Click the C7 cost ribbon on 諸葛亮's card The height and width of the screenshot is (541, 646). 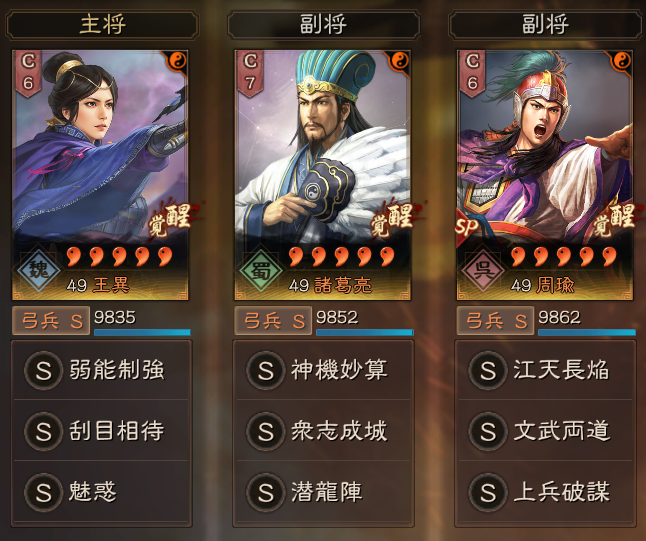(250, 73)
